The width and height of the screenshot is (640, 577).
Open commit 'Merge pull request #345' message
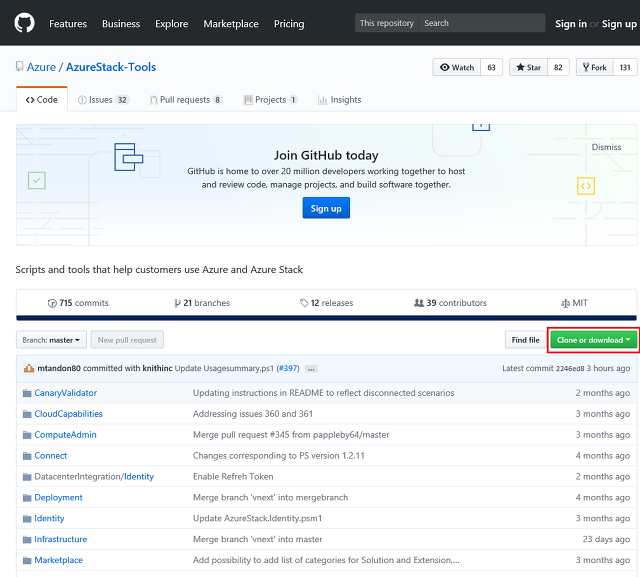tap(291, 435)
